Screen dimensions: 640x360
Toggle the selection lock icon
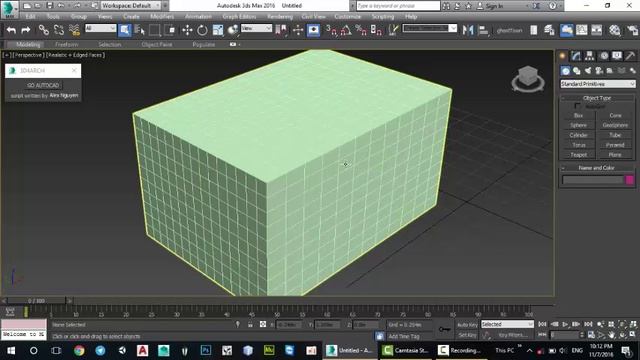click(250, 324)
